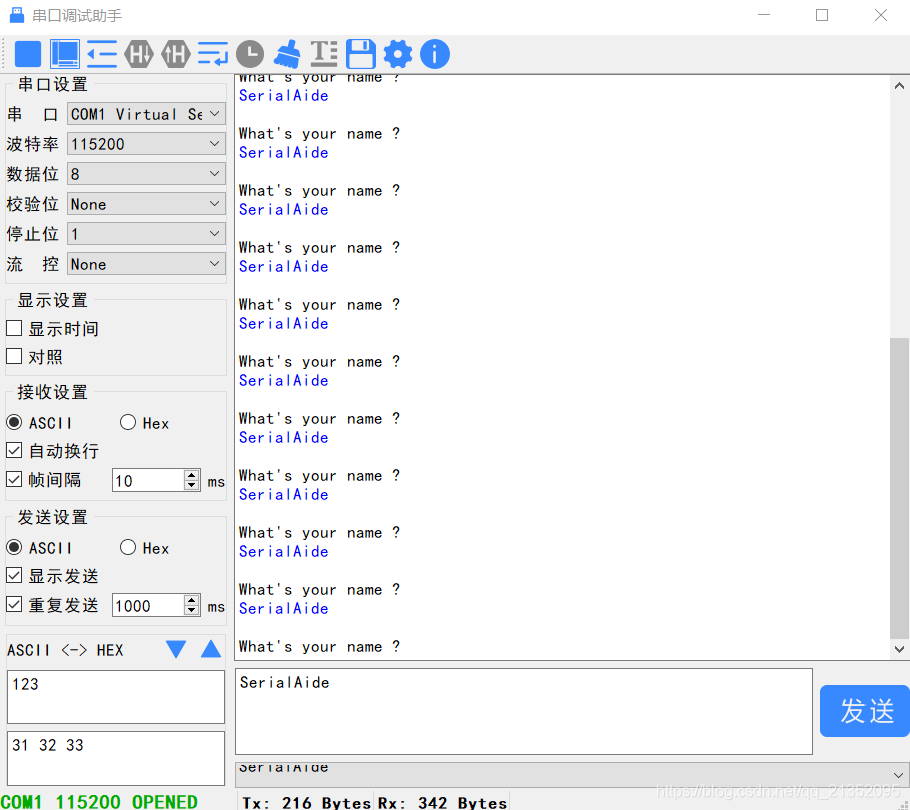Open settings via the gear icon
Screen dimensions: 910x810
398,54
